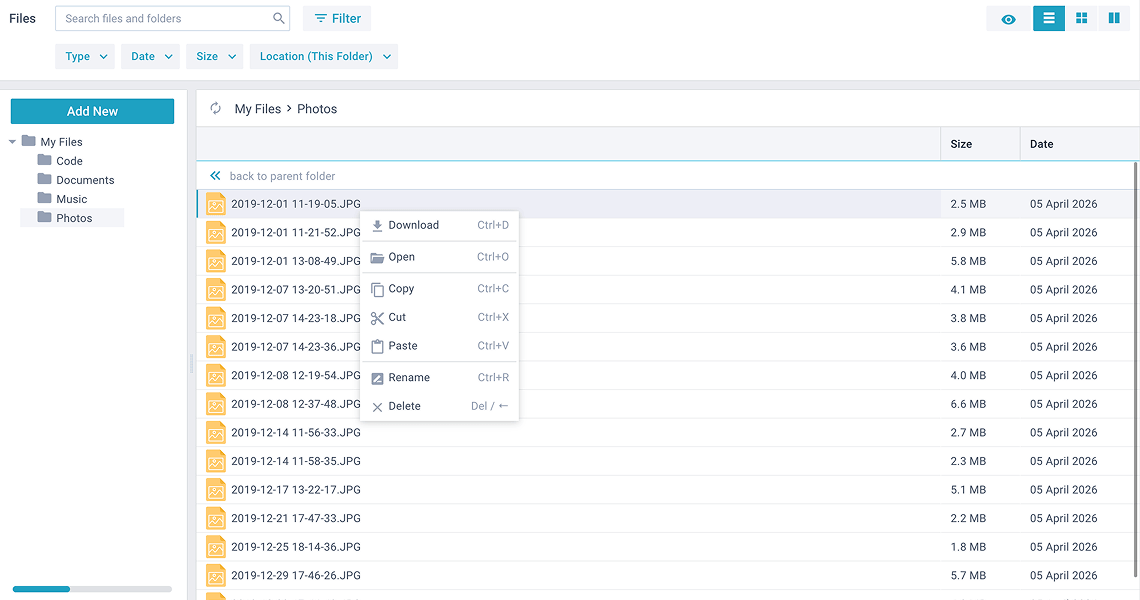Click the image icon of 2019-12-14 11-56-33.JPG
The height and width of the screenshot is (600, 1140).
(x=216, y=433)
